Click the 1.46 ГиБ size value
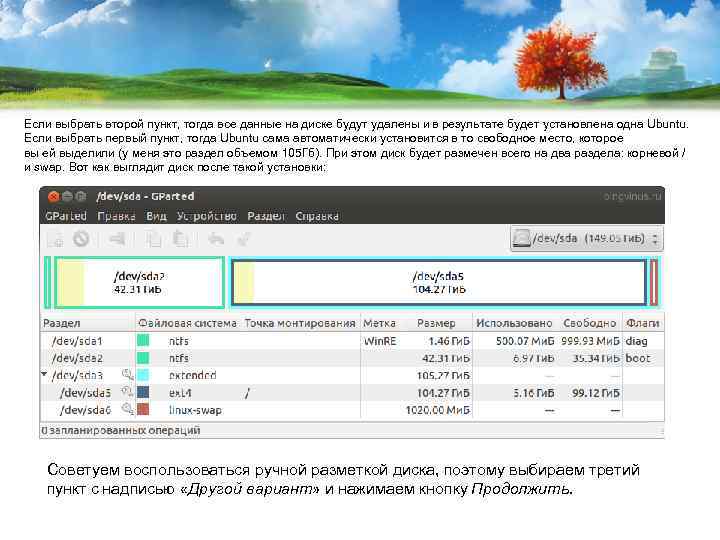Screen dimensions: 720x540 click(449, 341)
